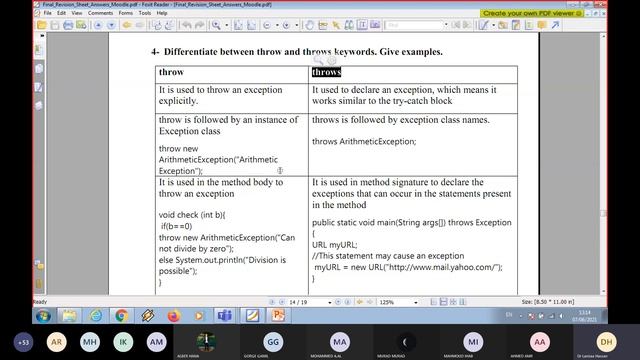
Task: Click the vertical scrollbar down arrow
Action: tap(603, 291)
